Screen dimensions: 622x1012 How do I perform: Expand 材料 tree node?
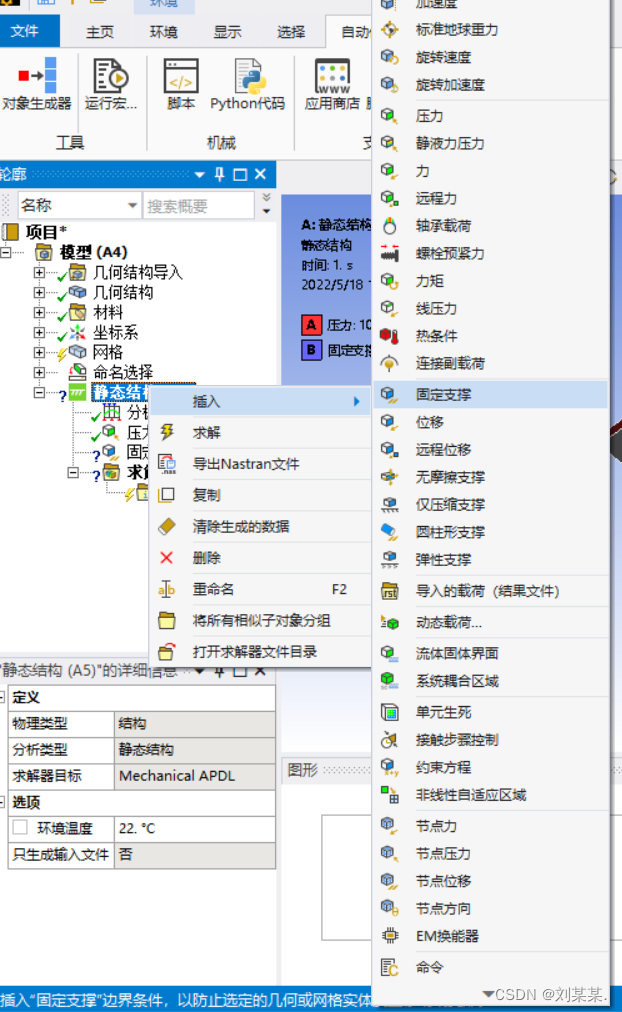[39, 312]
